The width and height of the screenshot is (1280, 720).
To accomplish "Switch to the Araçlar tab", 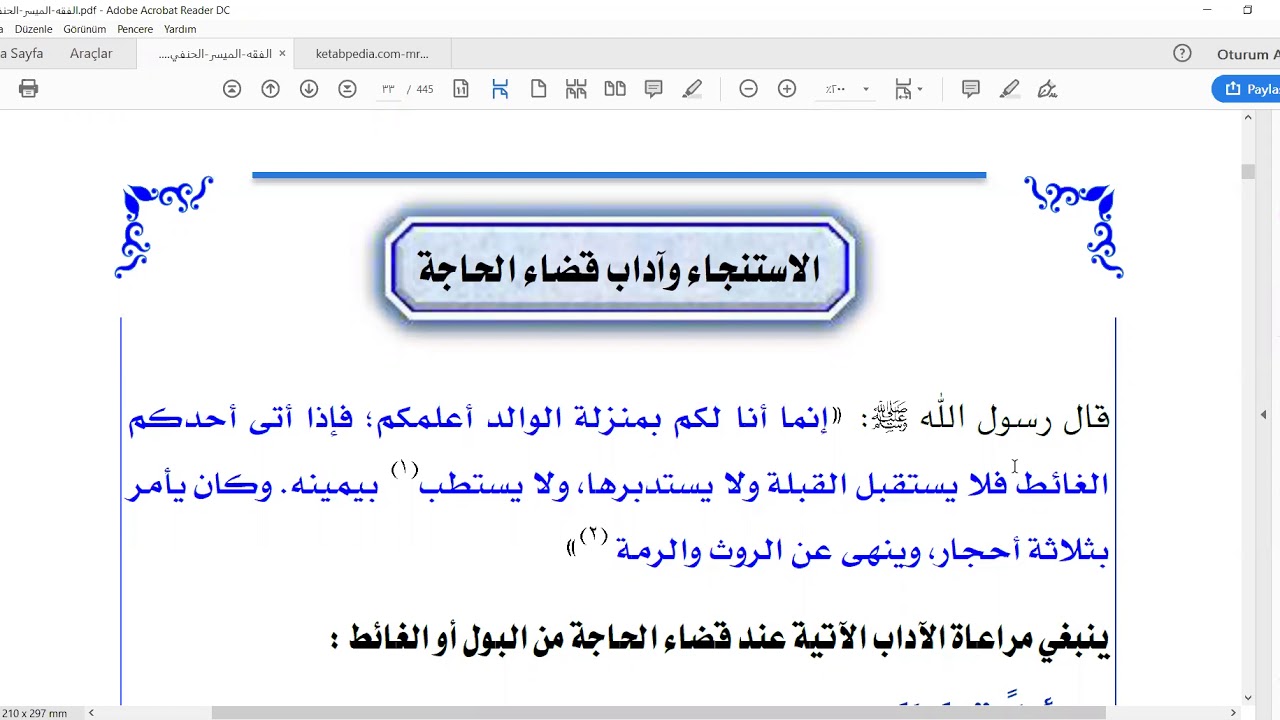I will tap(91, 54).
